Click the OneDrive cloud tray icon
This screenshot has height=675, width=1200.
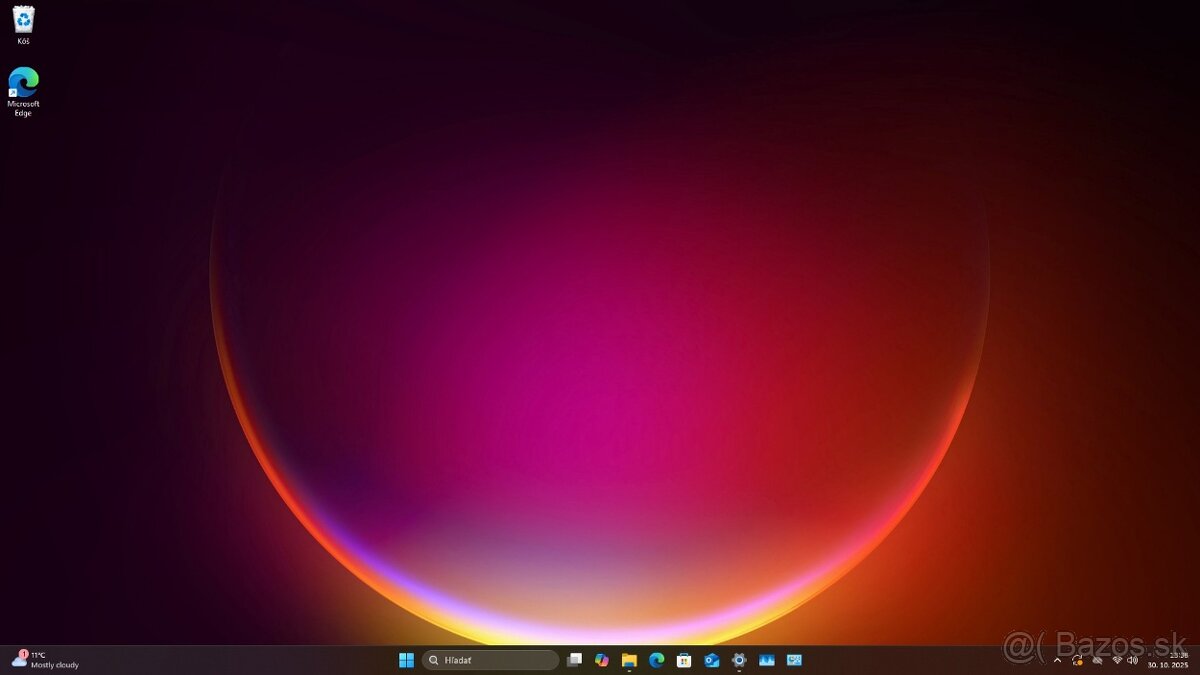[x=1097, y=660]
